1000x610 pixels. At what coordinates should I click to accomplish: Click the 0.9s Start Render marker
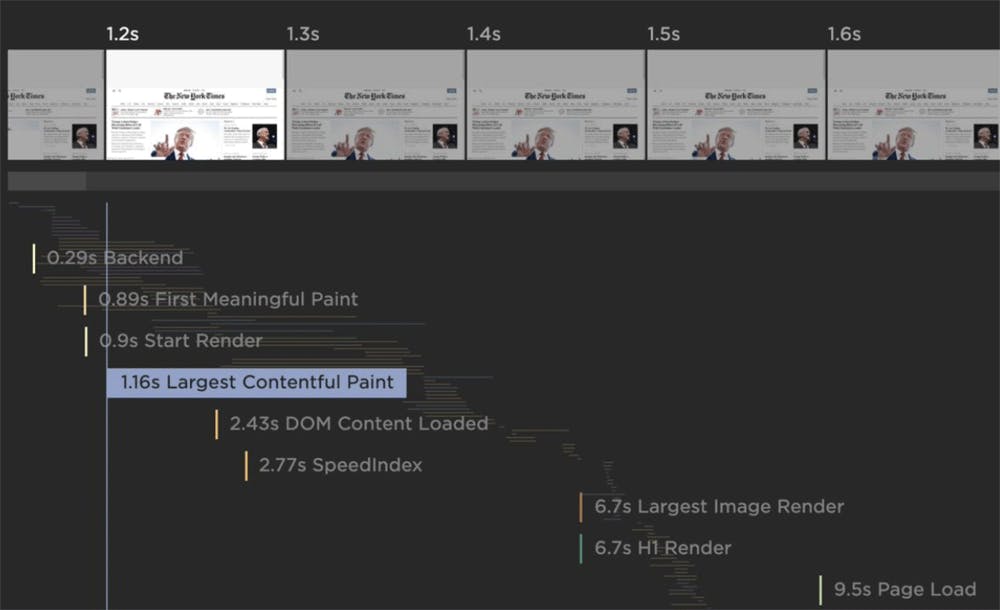pyautogui.click(x=180, y=341)
